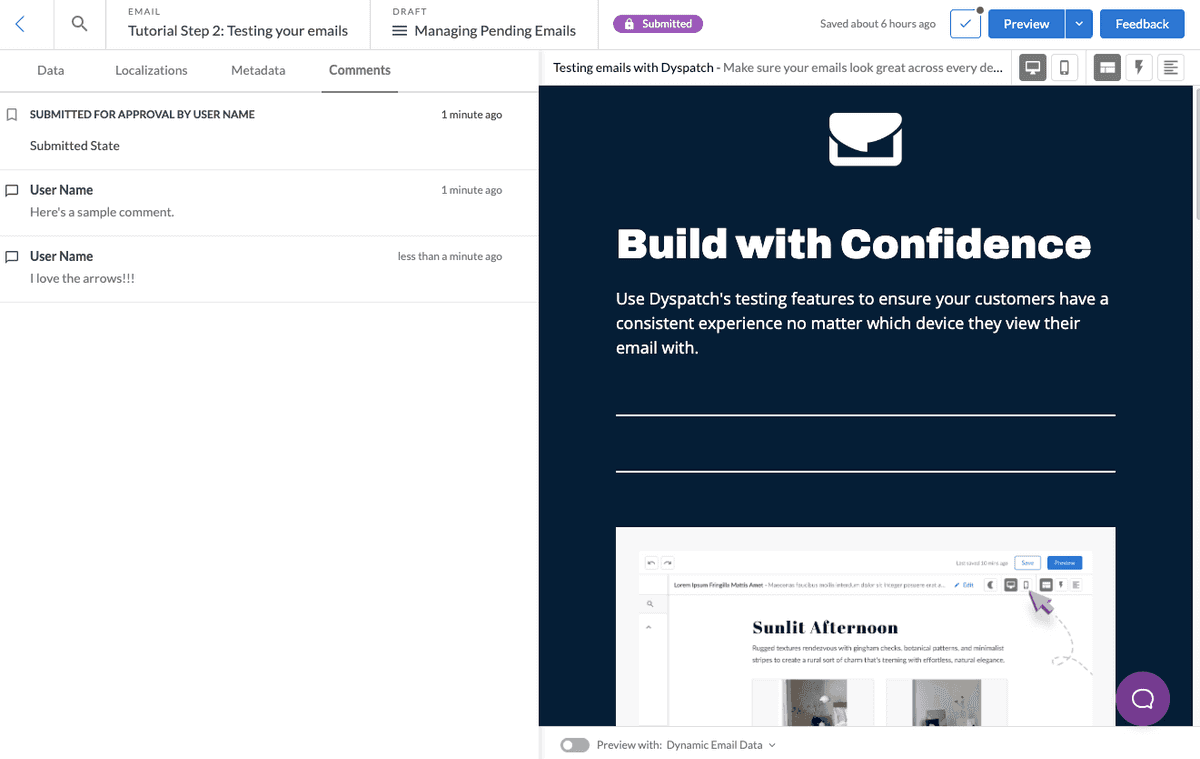This screenshot has width=1200, height=759.
Task: Expand the Dynamic Email Data dropdown
Action: click(x=721, y=745)
